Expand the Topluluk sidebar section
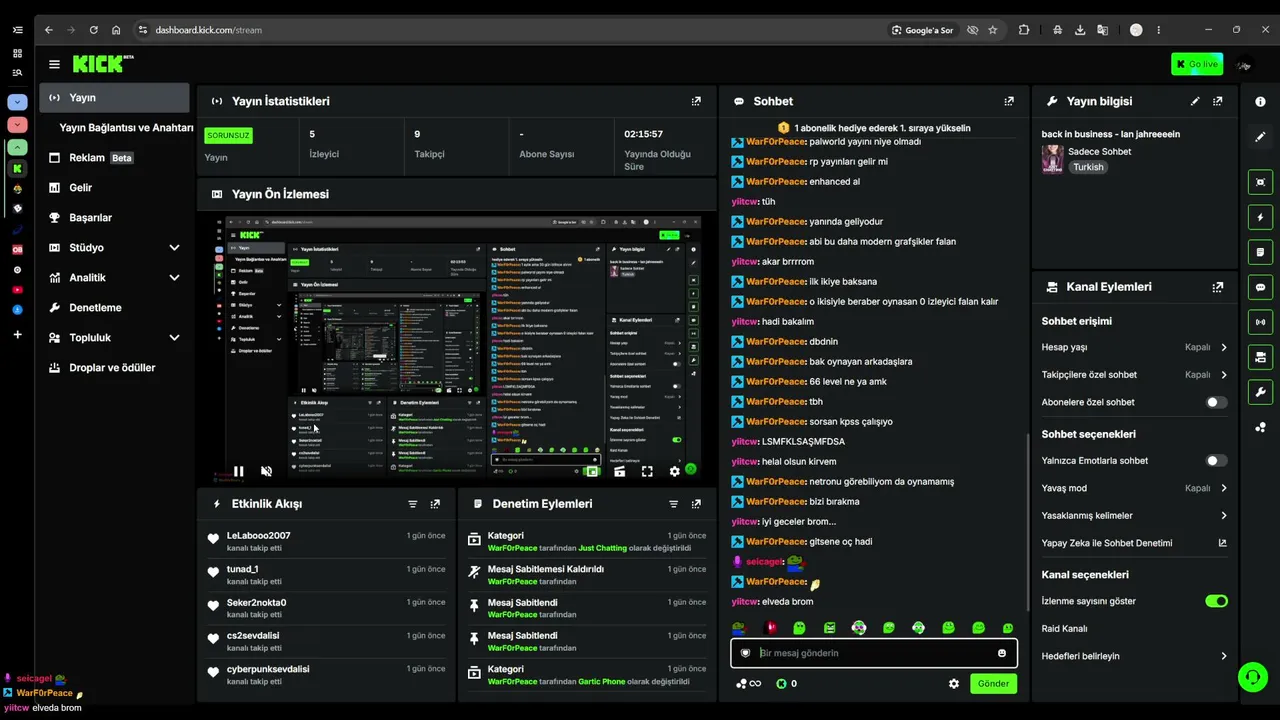This screenshot has height=720, width=1280. (x=174, y=338)
